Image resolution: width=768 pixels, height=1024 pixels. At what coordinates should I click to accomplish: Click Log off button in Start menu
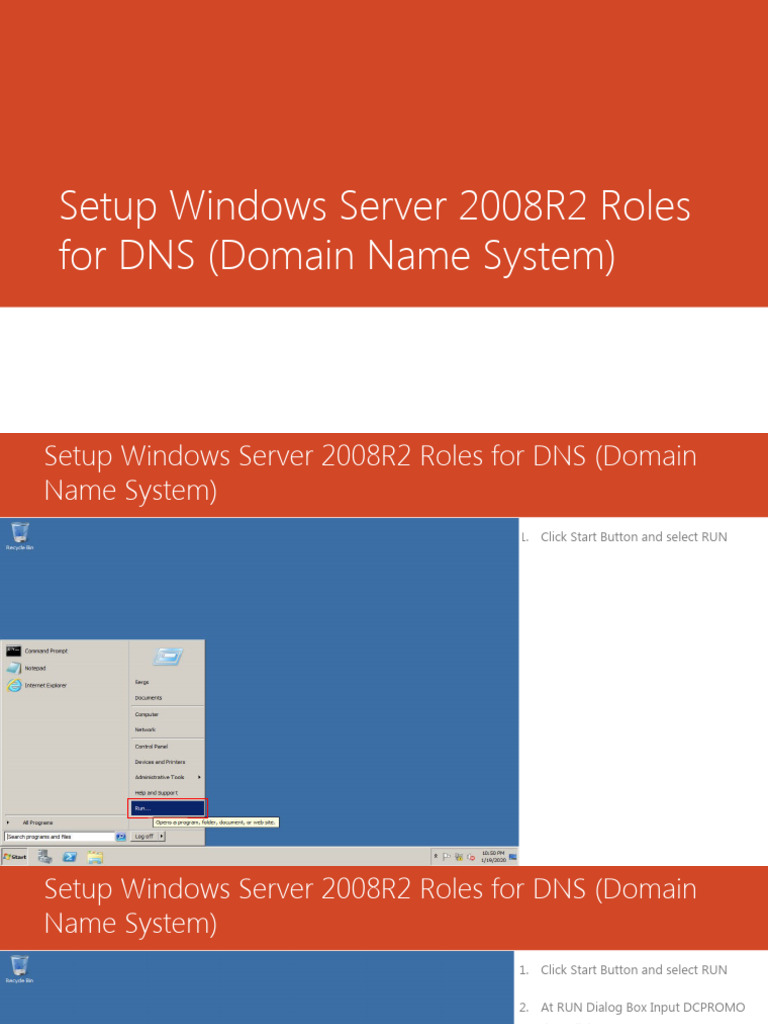click(144, 837)
